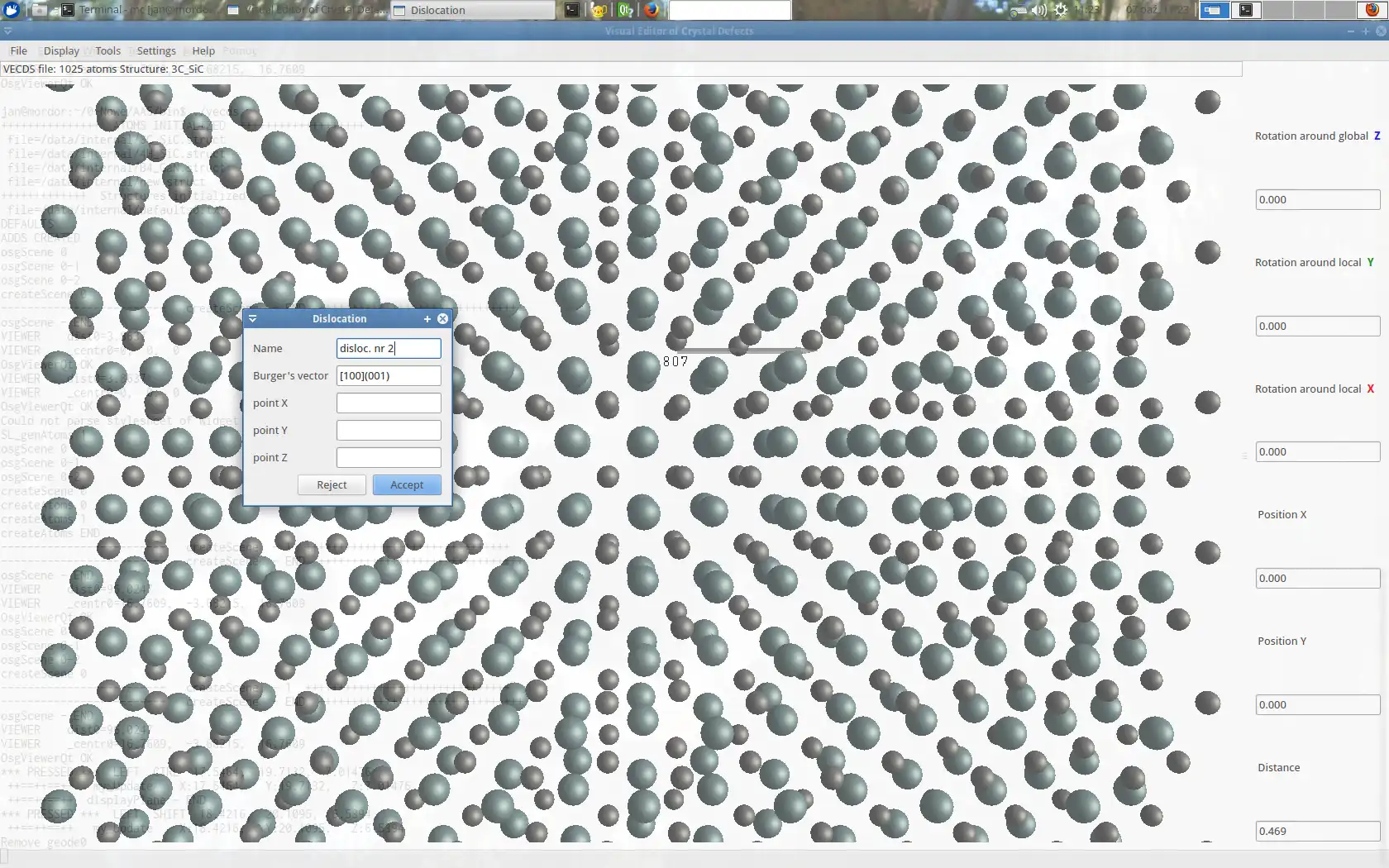The width and height of the screenshot is (1389, 868).
Task: Click the 'VECDS file: 1025 atoms' status text
Action: tap(59, 69)
